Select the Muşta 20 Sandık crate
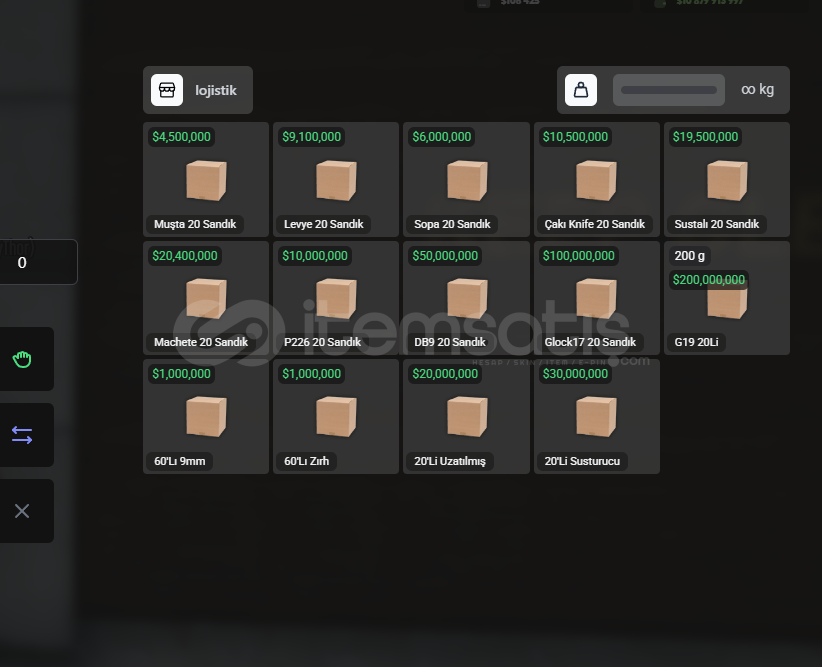 coord(206,180)
